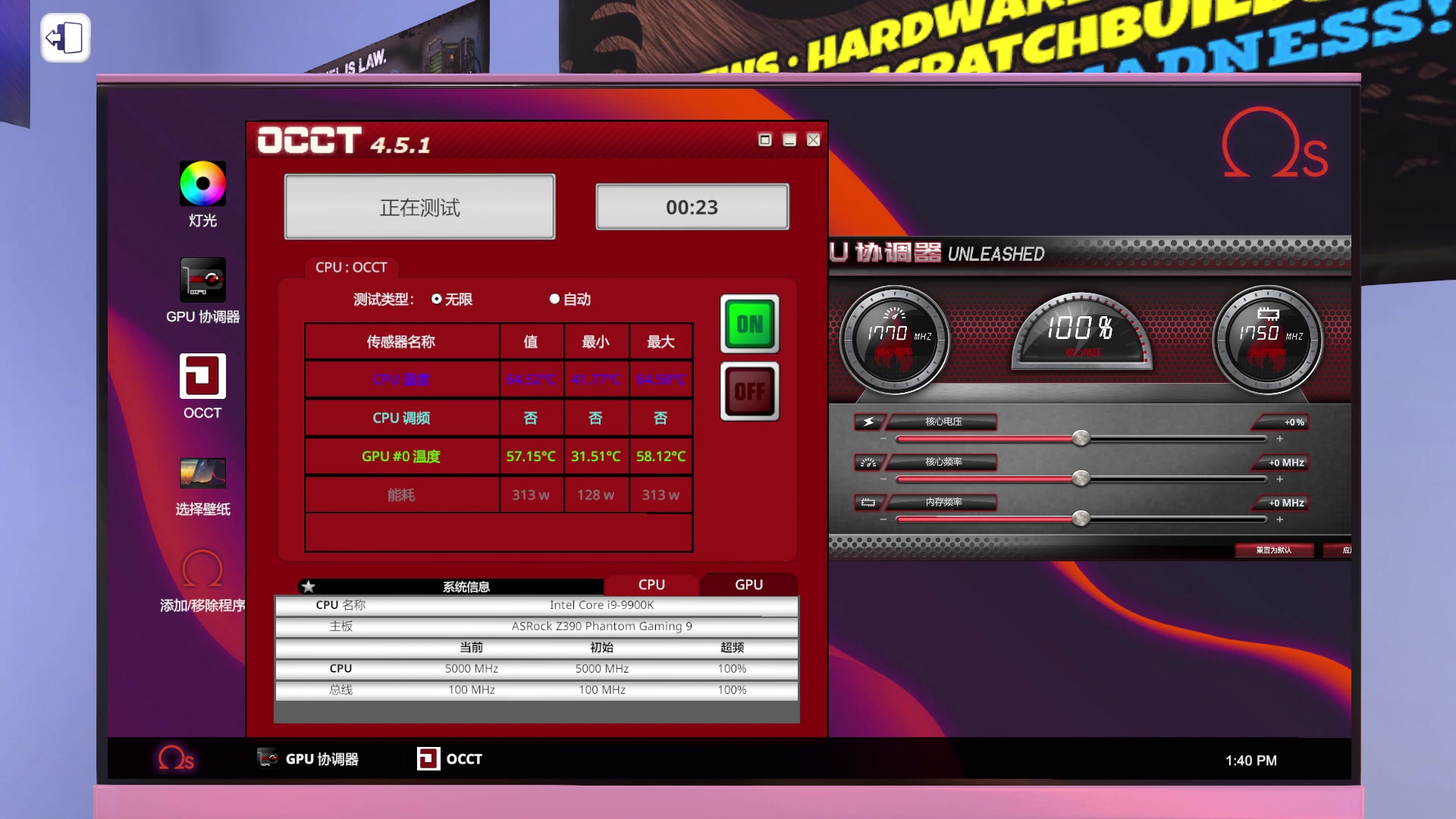Click the 传感器名称 column header
Viewport: 1456px width, 819px height.
(x=401, y=342)
